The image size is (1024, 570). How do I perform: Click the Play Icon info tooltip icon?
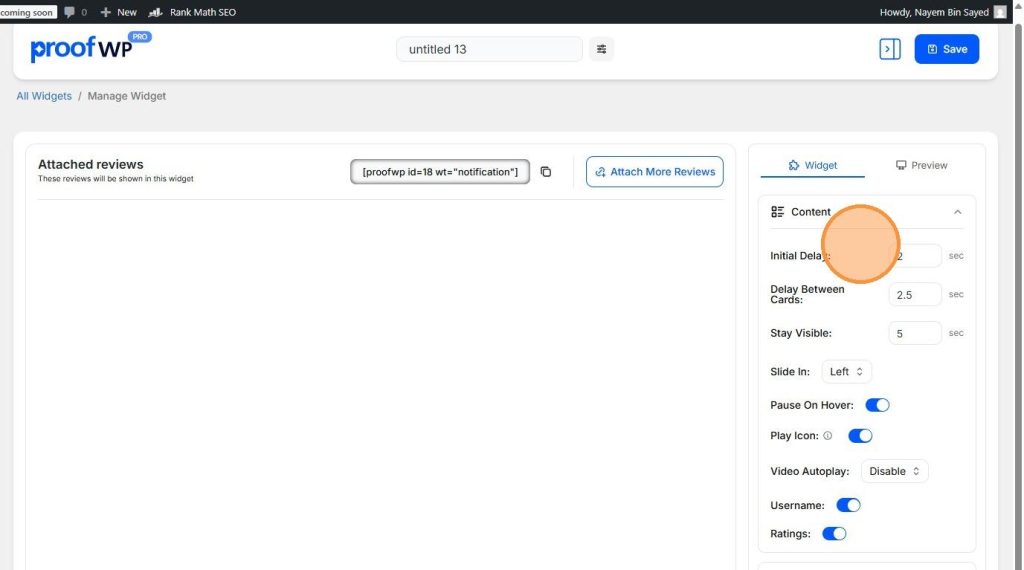tap(827, 435)
